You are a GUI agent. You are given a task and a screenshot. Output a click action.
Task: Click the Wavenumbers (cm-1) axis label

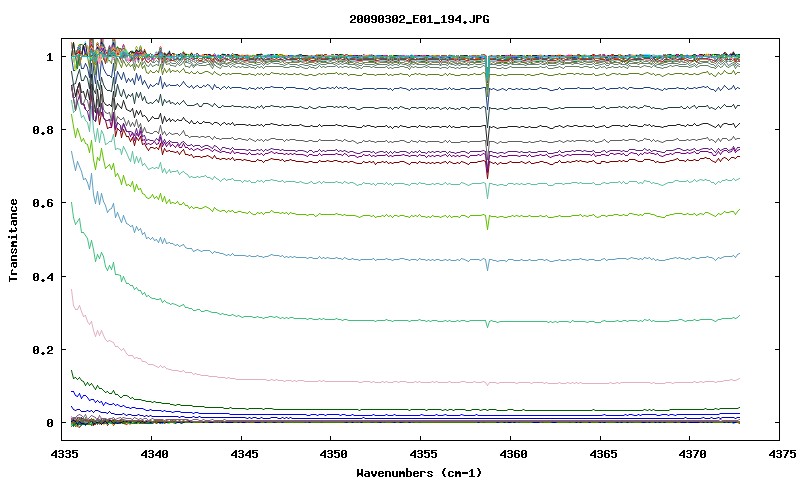(x=419, y=473)
